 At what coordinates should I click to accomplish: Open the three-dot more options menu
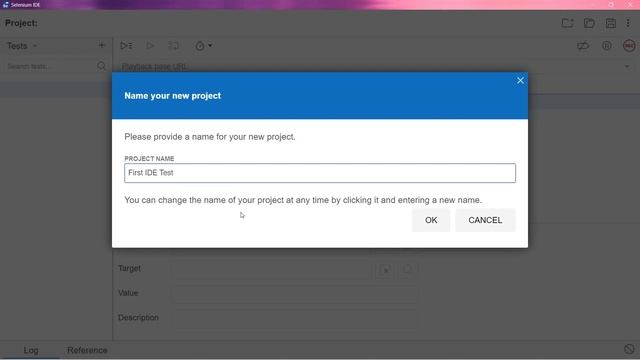point(628,23)
